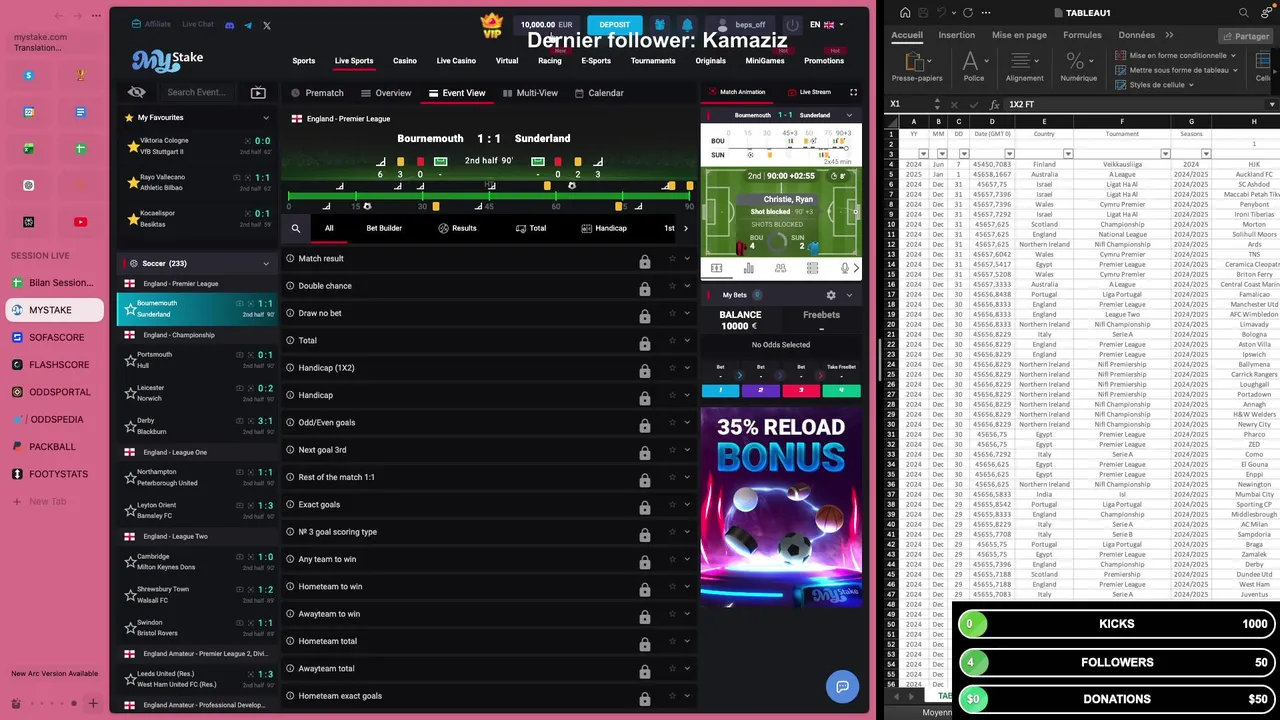Screen dimensions: 1280x720
Task: Open the gift box bonuses icon
Action: 660,25
